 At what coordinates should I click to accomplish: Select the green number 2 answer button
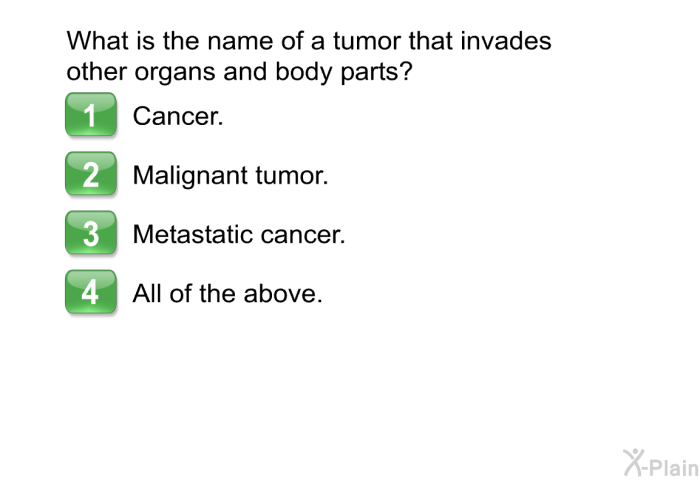(x=91, y=174)
